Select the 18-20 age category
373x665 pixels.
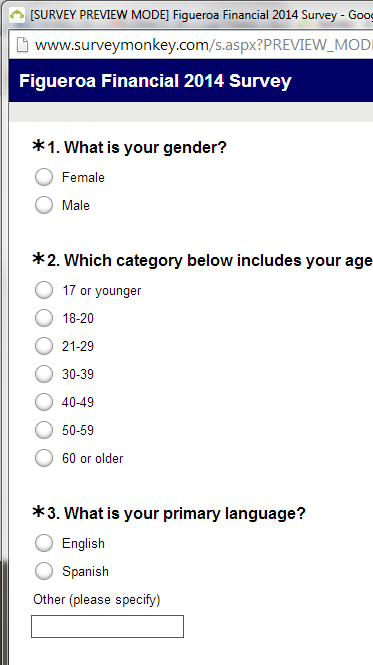coord(44,319)
